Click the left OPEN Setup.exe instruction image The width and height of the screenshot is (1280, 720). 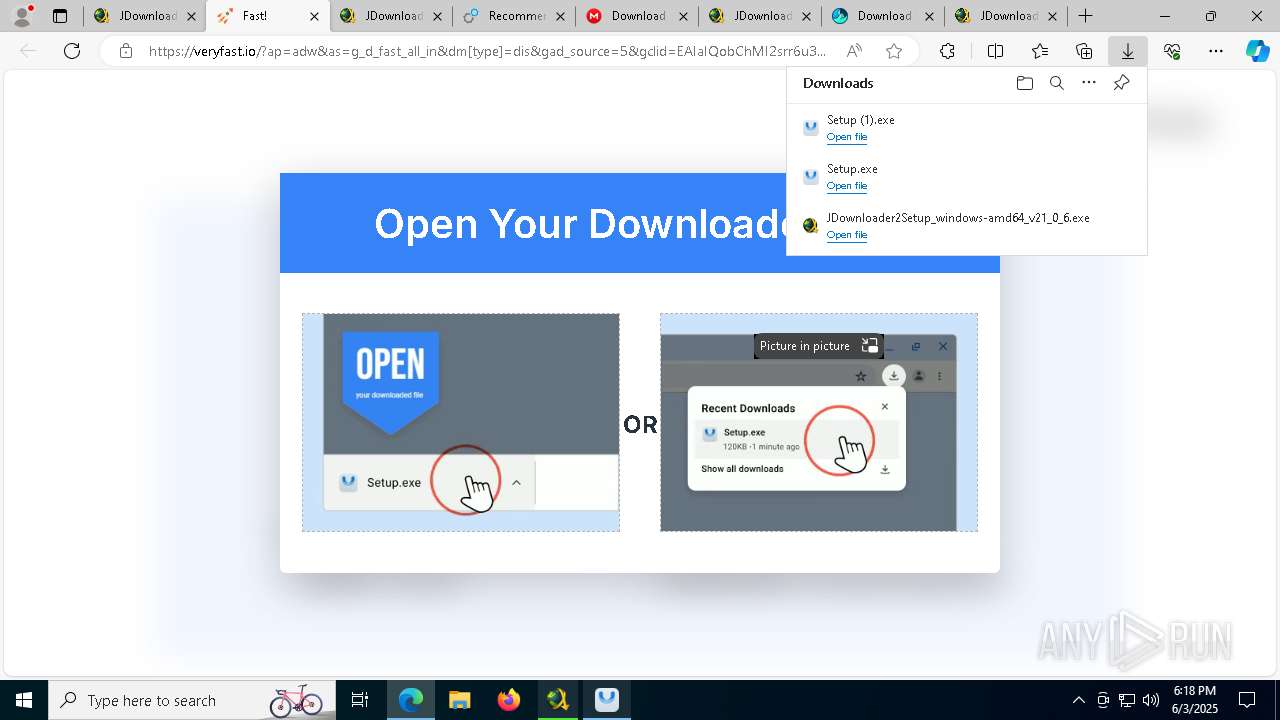(461, 422)
